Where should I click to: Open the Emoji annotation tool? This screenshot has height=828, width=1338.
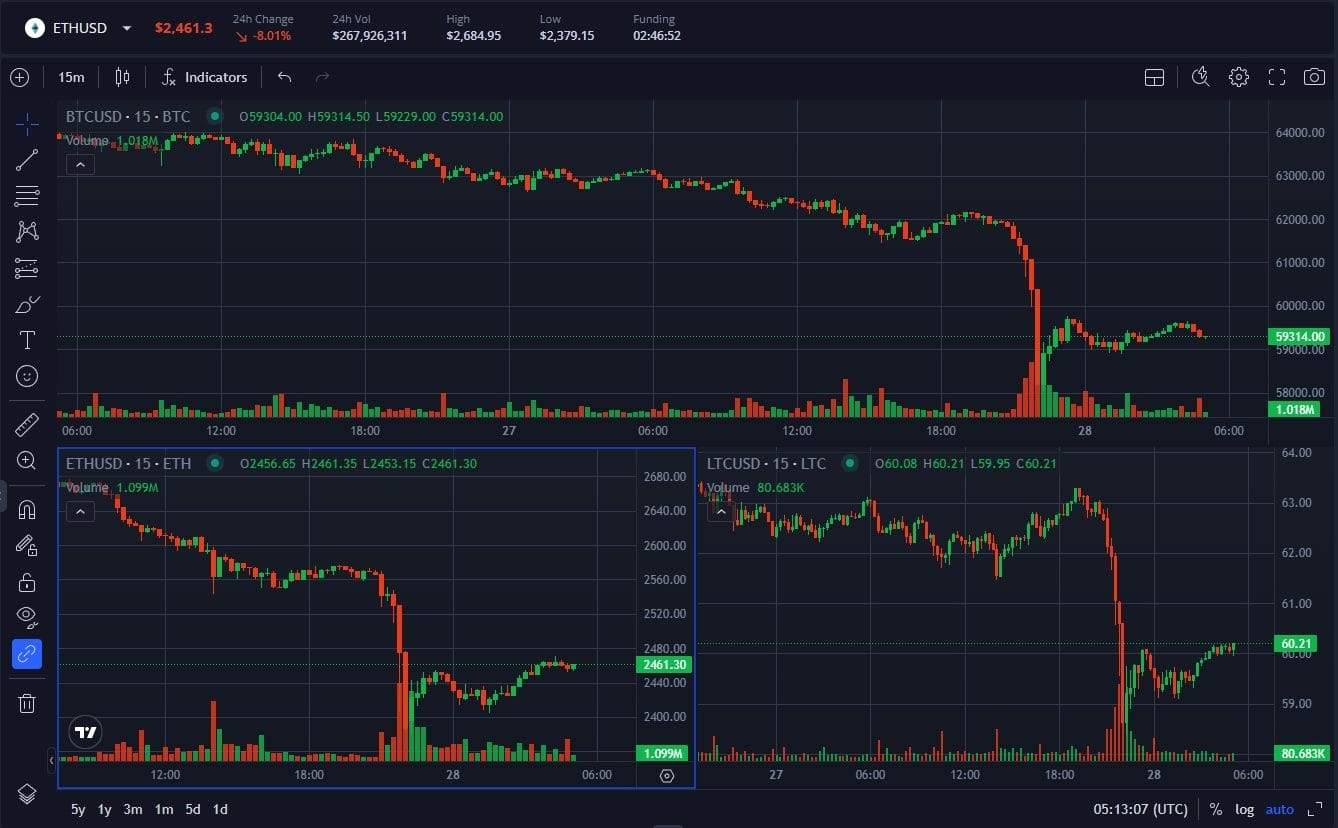coord(27,376)
